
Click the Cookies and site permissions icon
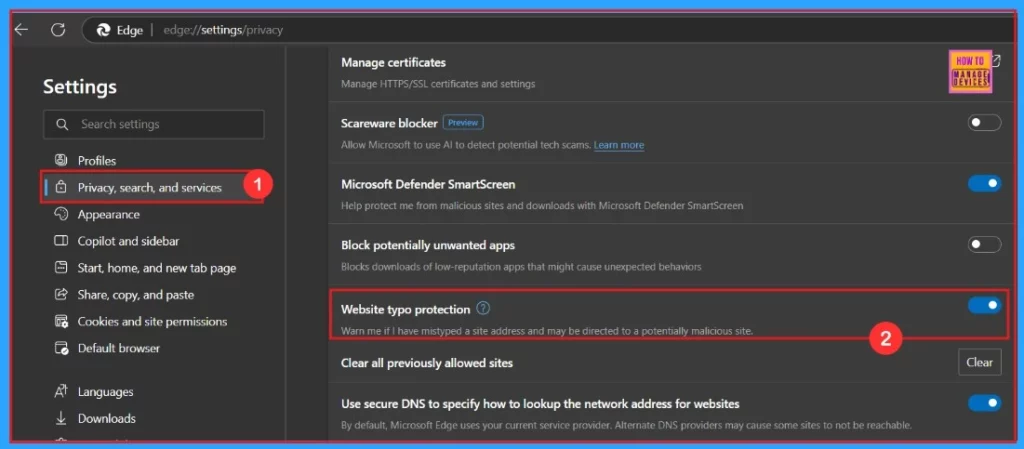click(x=61, y=321)
